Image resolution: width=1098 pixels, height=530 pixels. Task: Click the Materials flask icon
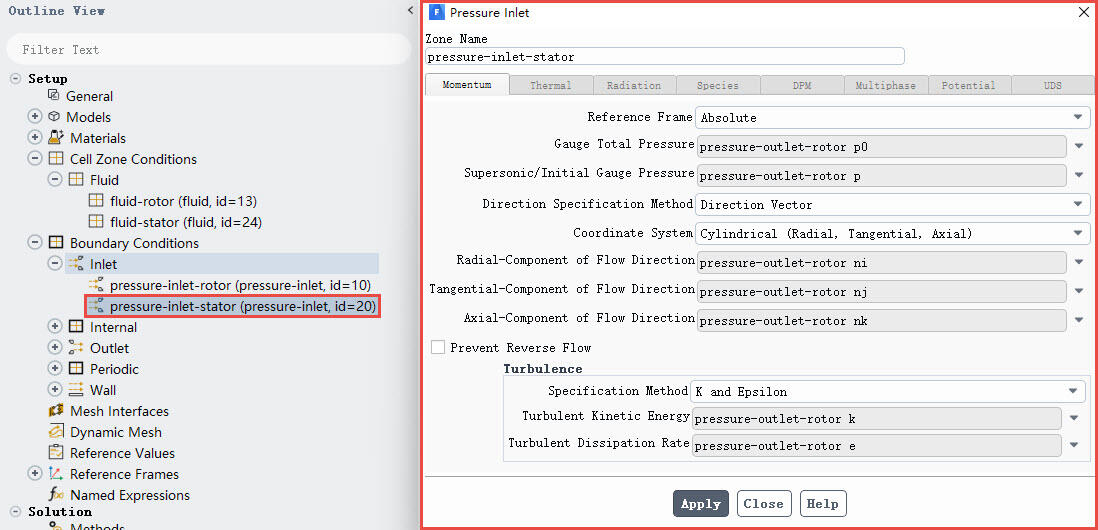point(56,138)
